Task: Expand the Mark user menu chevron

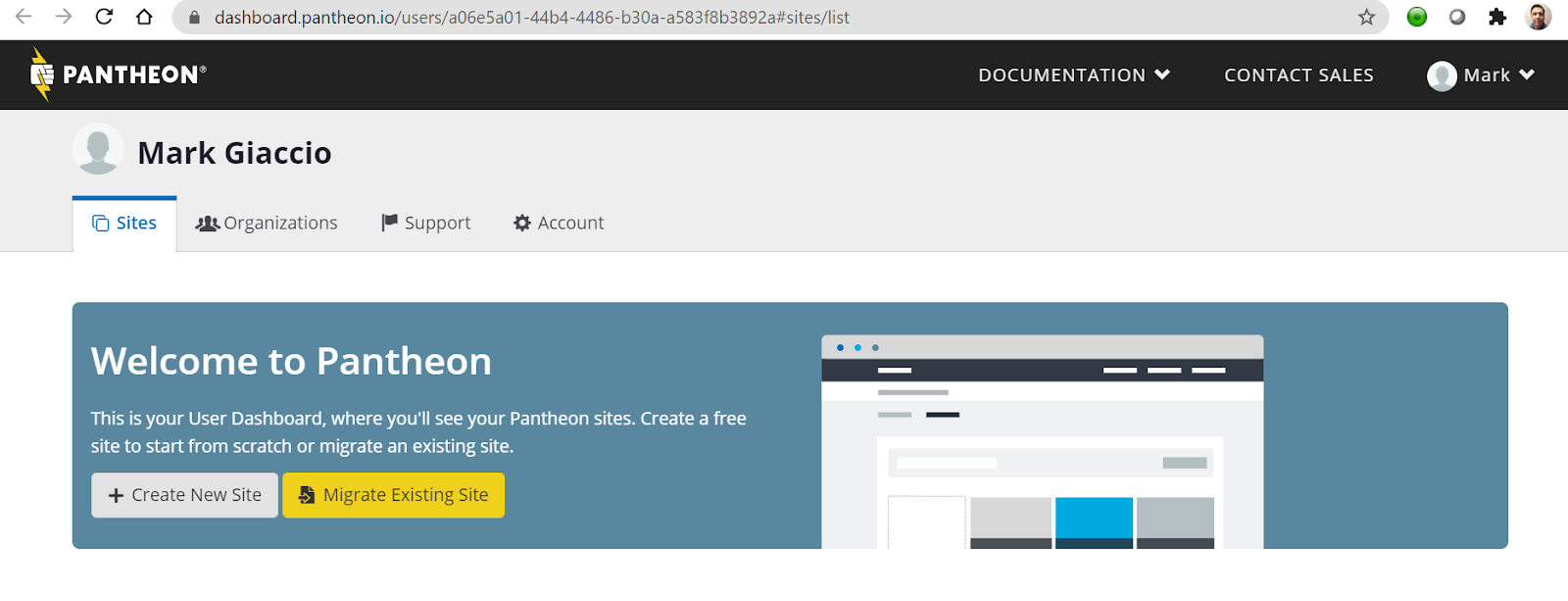Action: [x=1527, y=75]
